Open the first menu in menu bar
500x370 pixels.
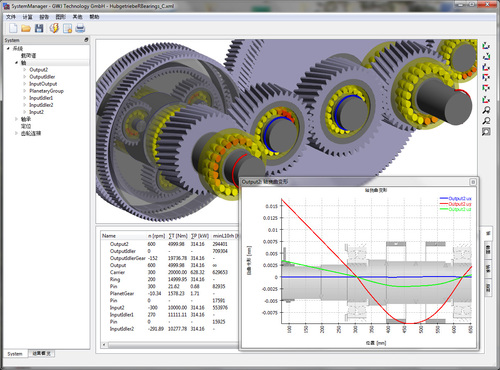click(x=11, y=17)
